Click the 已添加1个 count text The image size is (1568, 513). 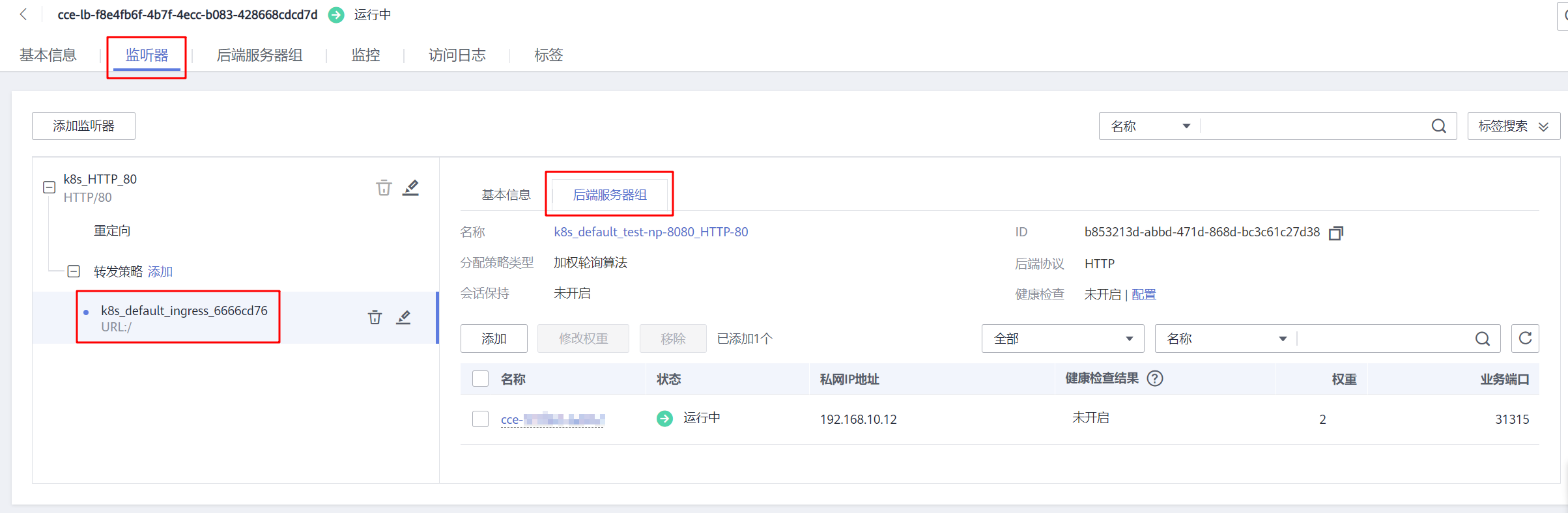coord(745,339)
